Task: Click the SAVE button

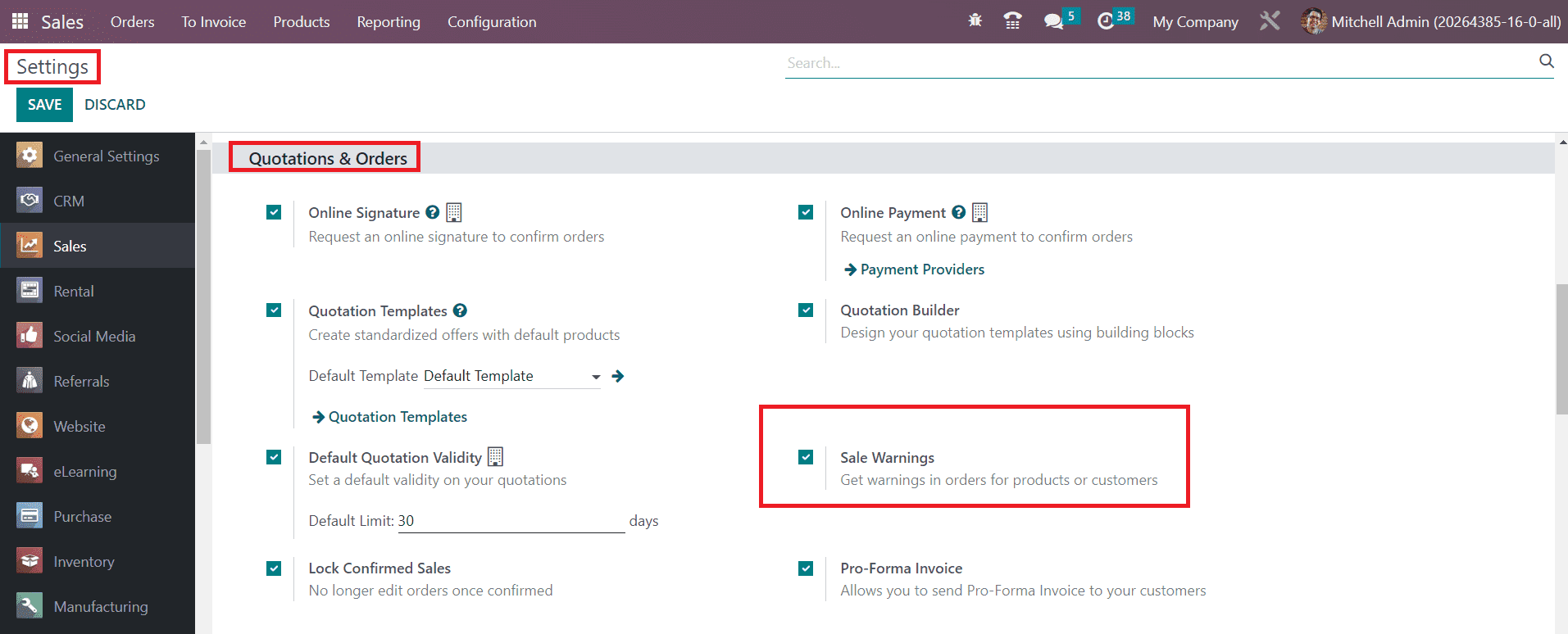Action: coord(44,105)
